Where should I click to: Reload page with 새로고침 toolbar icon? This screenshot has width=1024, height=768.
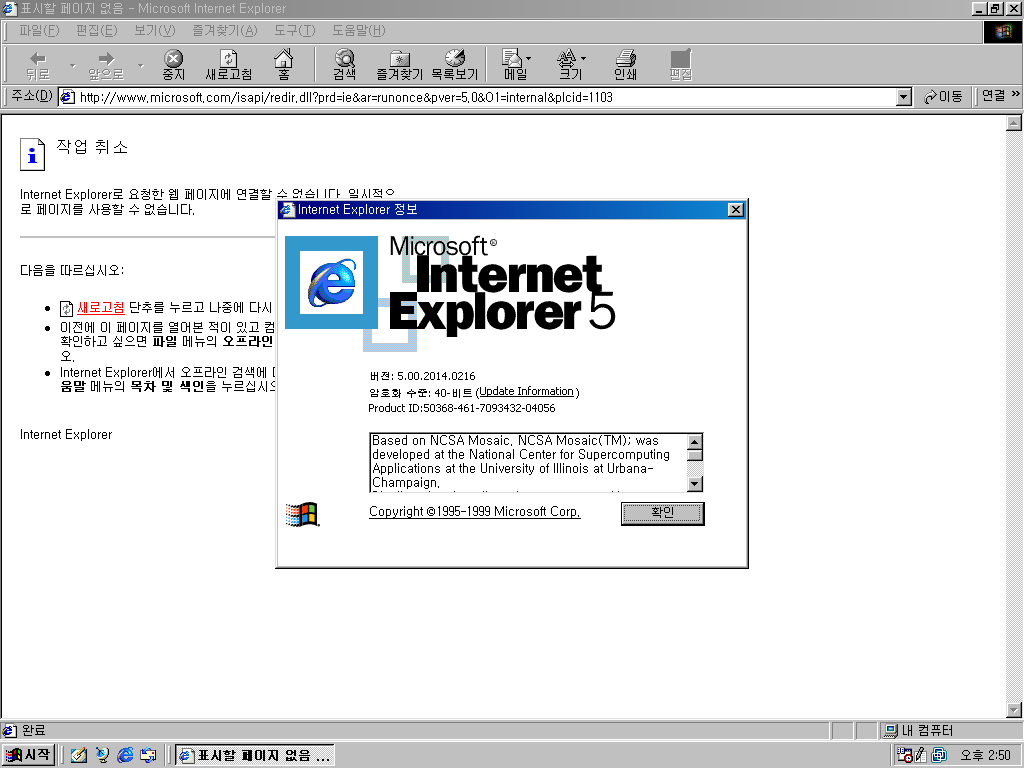pos(229,65)
